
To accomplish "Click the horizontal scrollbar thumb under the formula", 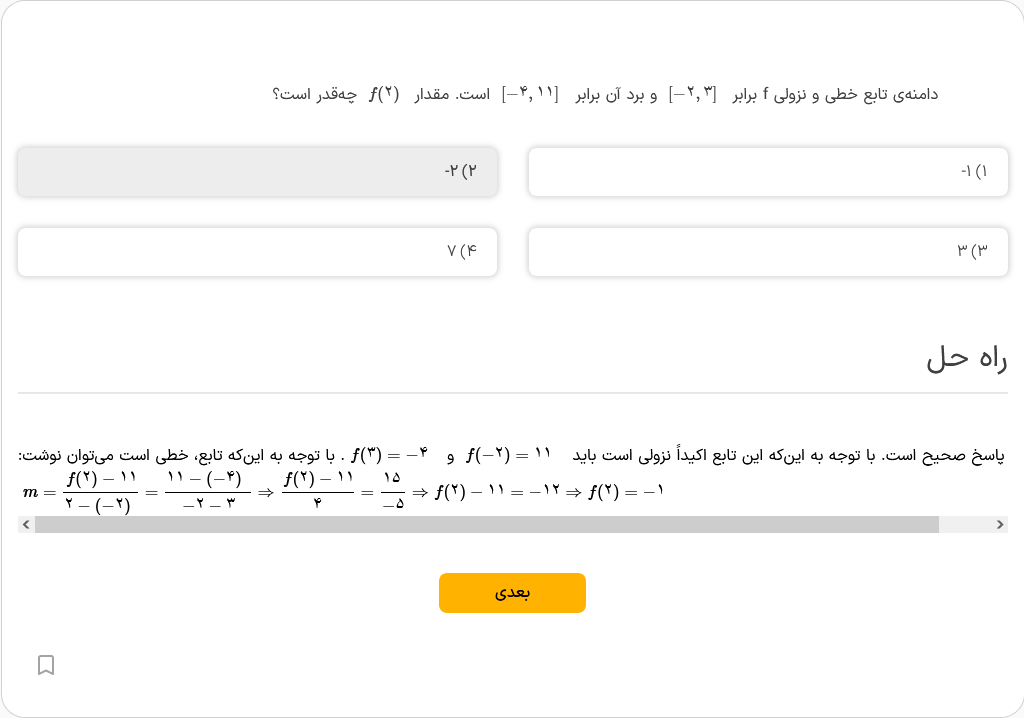I will point(486,524).
